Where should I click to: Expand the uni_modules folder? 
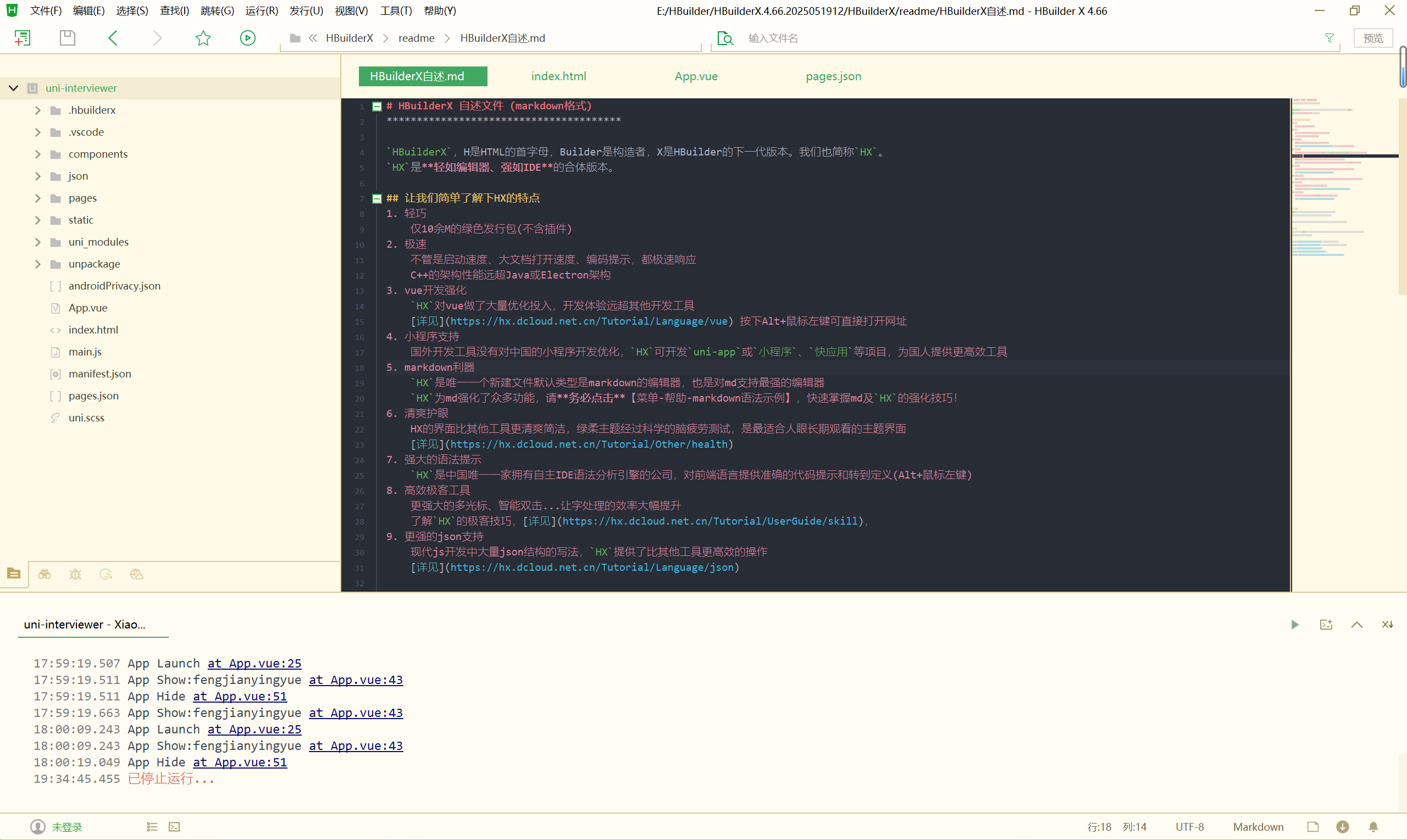tap(38, 242)
